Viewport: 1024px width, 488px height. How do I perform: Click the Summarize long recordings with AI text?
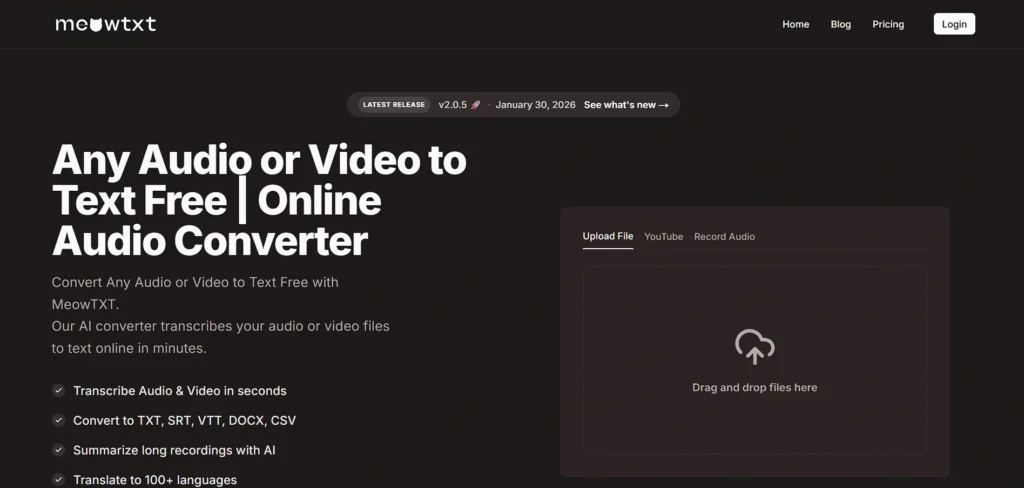(x=174, y=450)
